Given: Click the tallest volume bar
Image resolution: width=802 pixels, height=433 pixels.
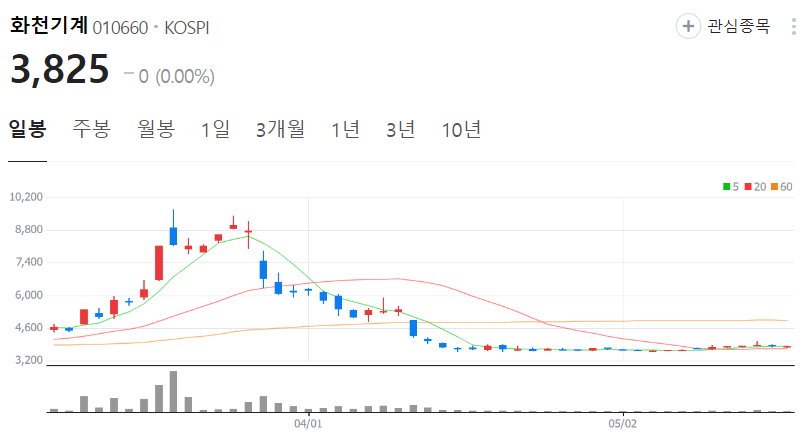Looking at the screenshot, I should click(173, 392).
